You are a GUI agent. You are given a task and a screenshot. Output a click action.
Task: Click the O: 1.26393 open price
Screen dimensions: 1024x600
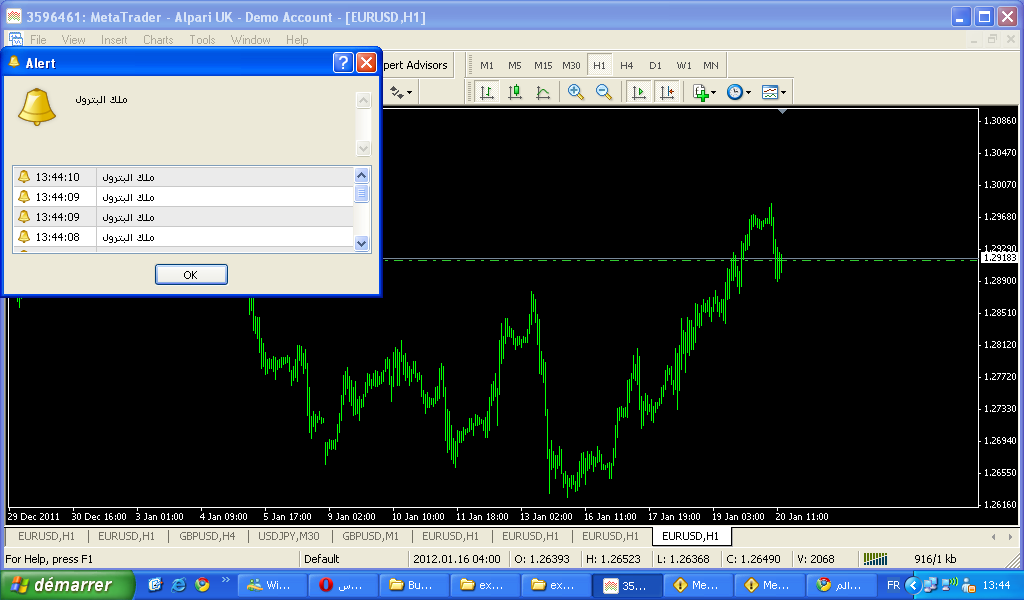pos(542,559)
